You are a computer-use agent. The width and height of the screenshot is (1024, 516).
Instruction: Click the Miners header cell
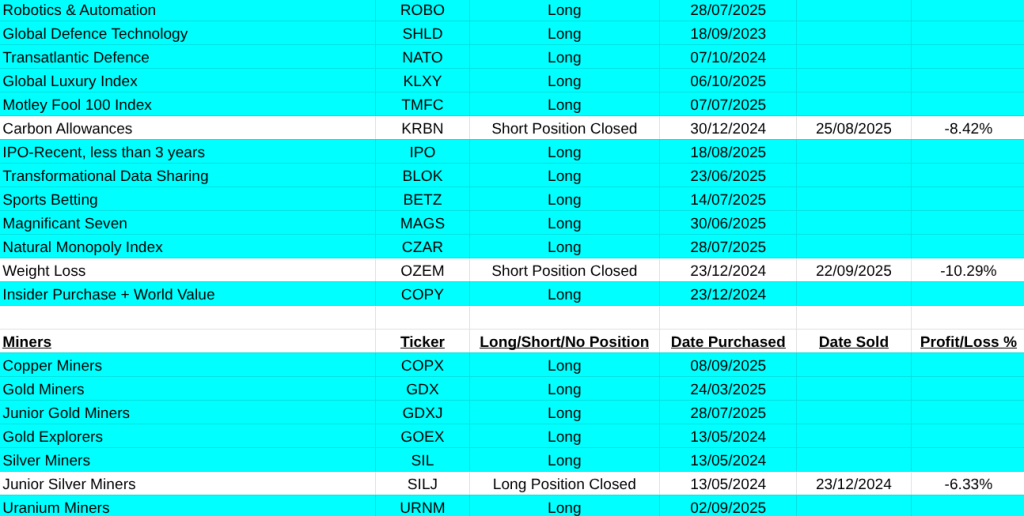tap(27, 342)
